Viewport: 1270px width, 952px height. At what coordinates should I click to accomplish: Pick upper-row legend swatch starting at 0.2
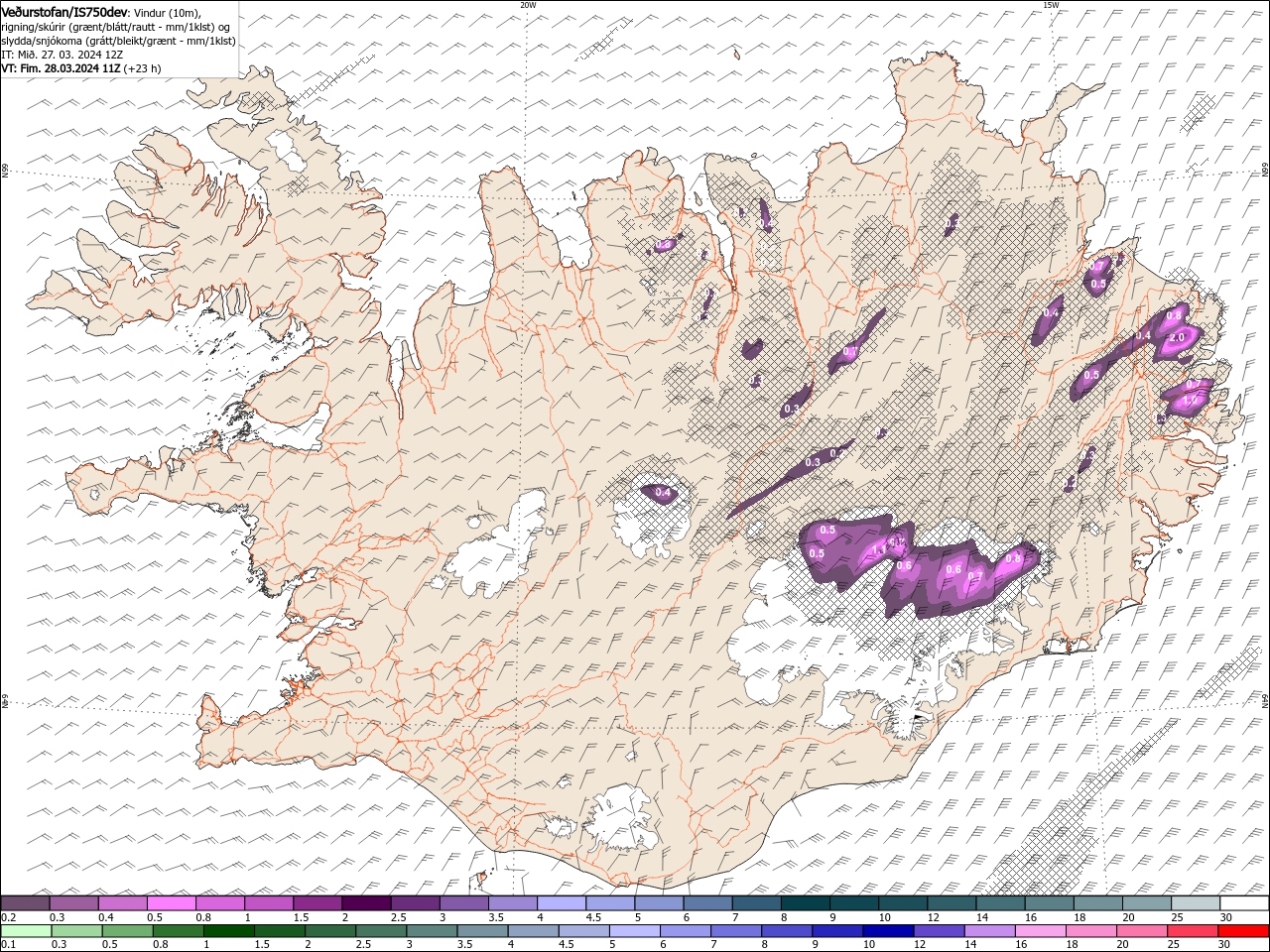click(26, 903)
